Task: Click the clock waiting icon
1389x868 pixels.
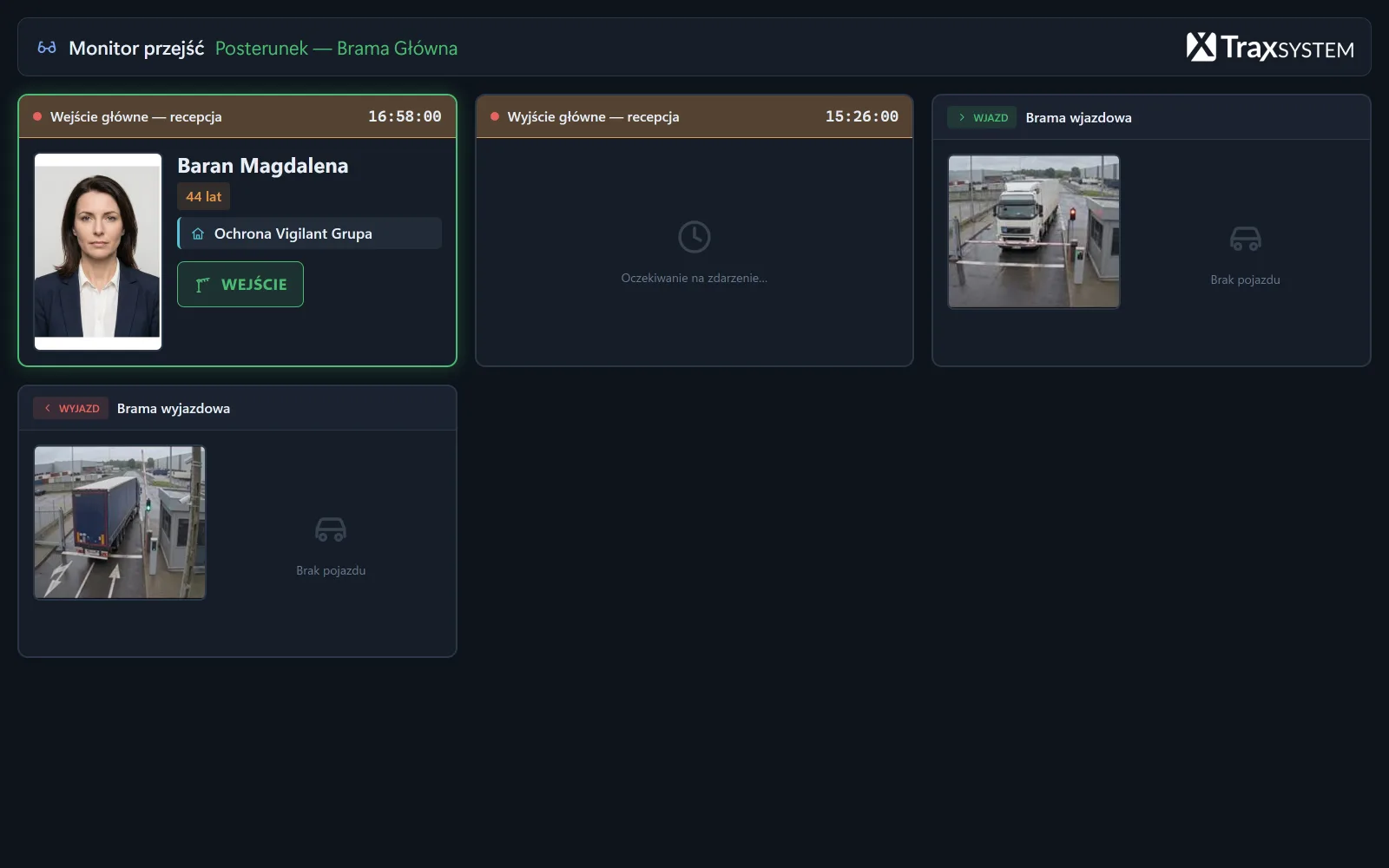Action: pyautogui.click(x=694, y=237)
